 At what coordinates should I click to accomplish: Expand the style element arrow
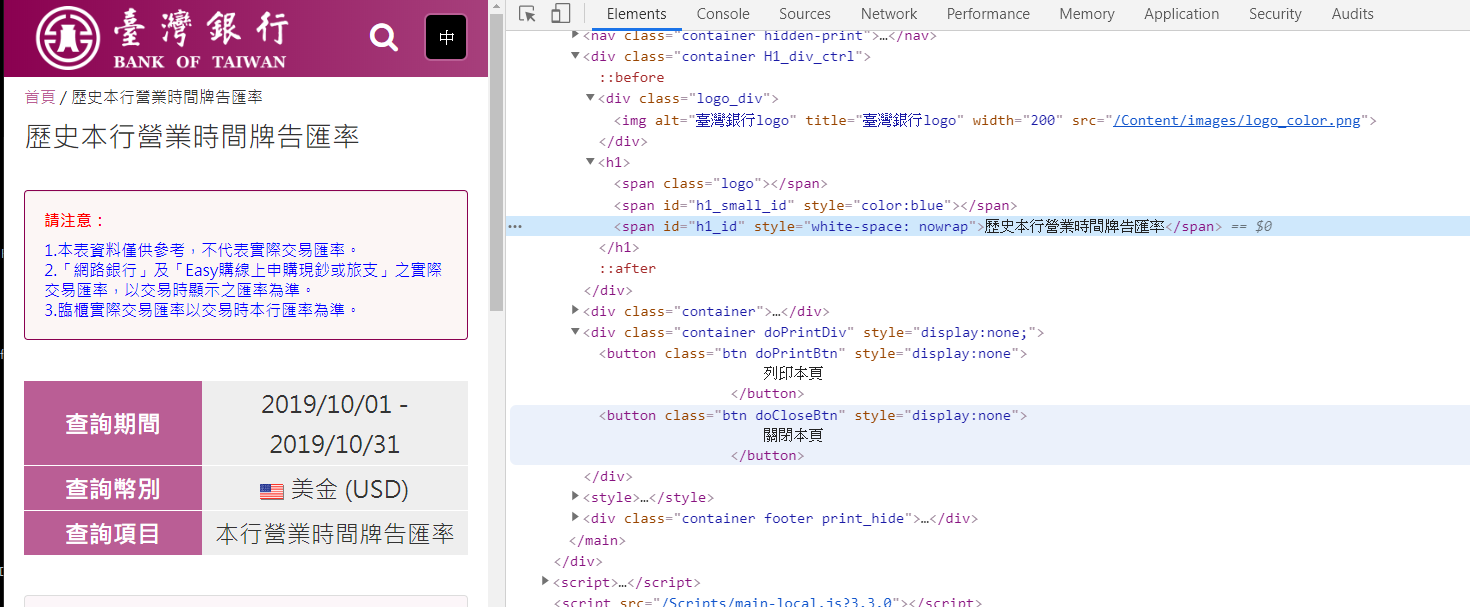click(575, 497)
